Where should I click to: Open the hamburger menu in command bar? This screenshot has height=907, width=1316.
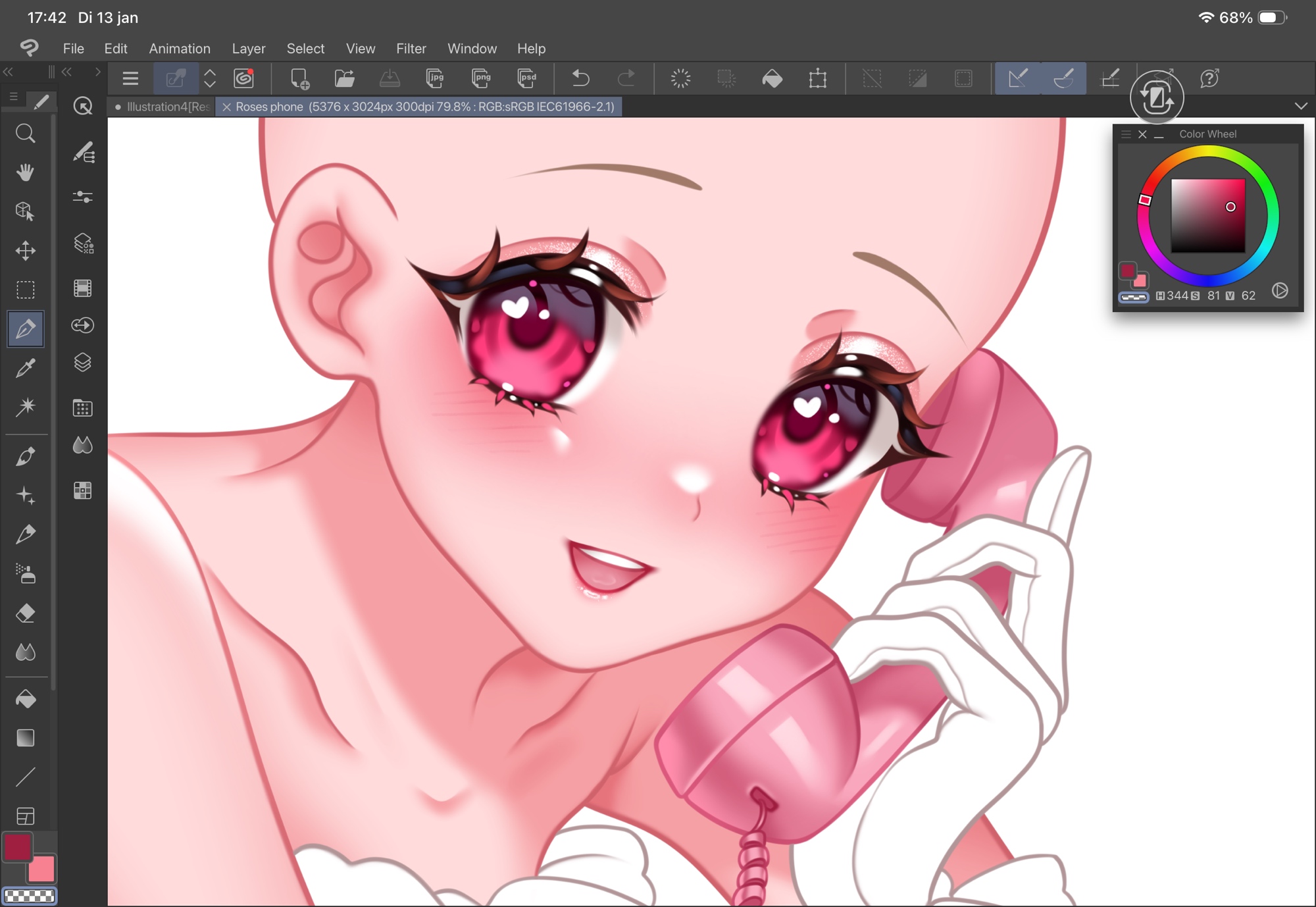click(130, 79)
